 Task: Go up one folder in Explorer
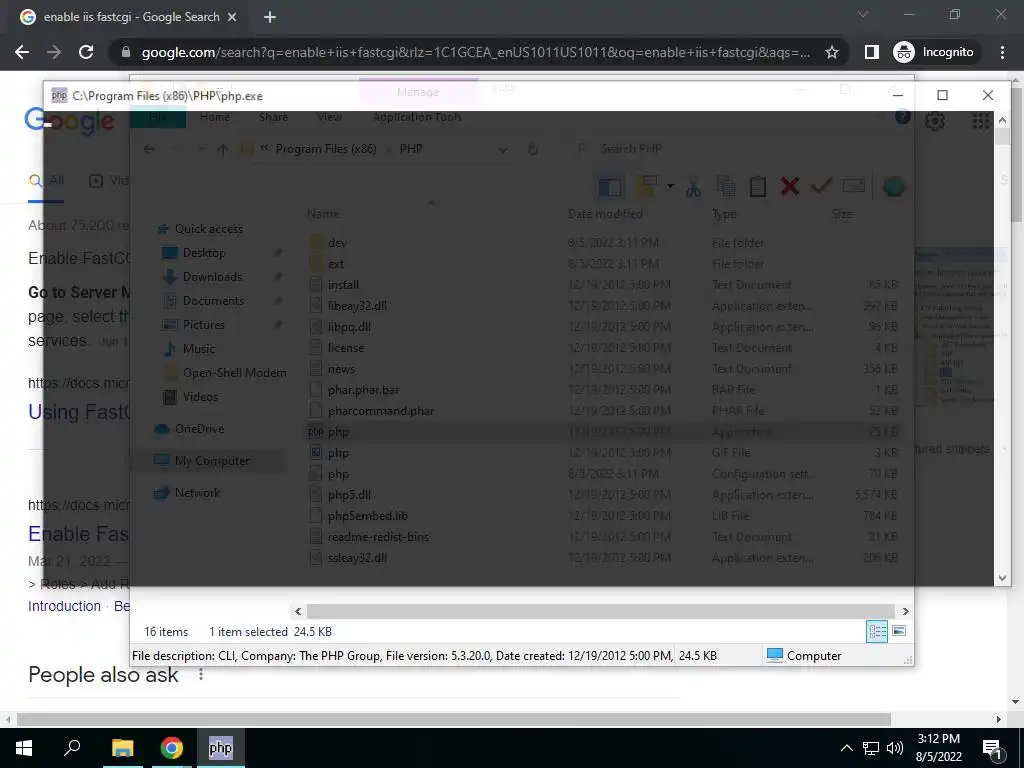[x=223, y=150]
